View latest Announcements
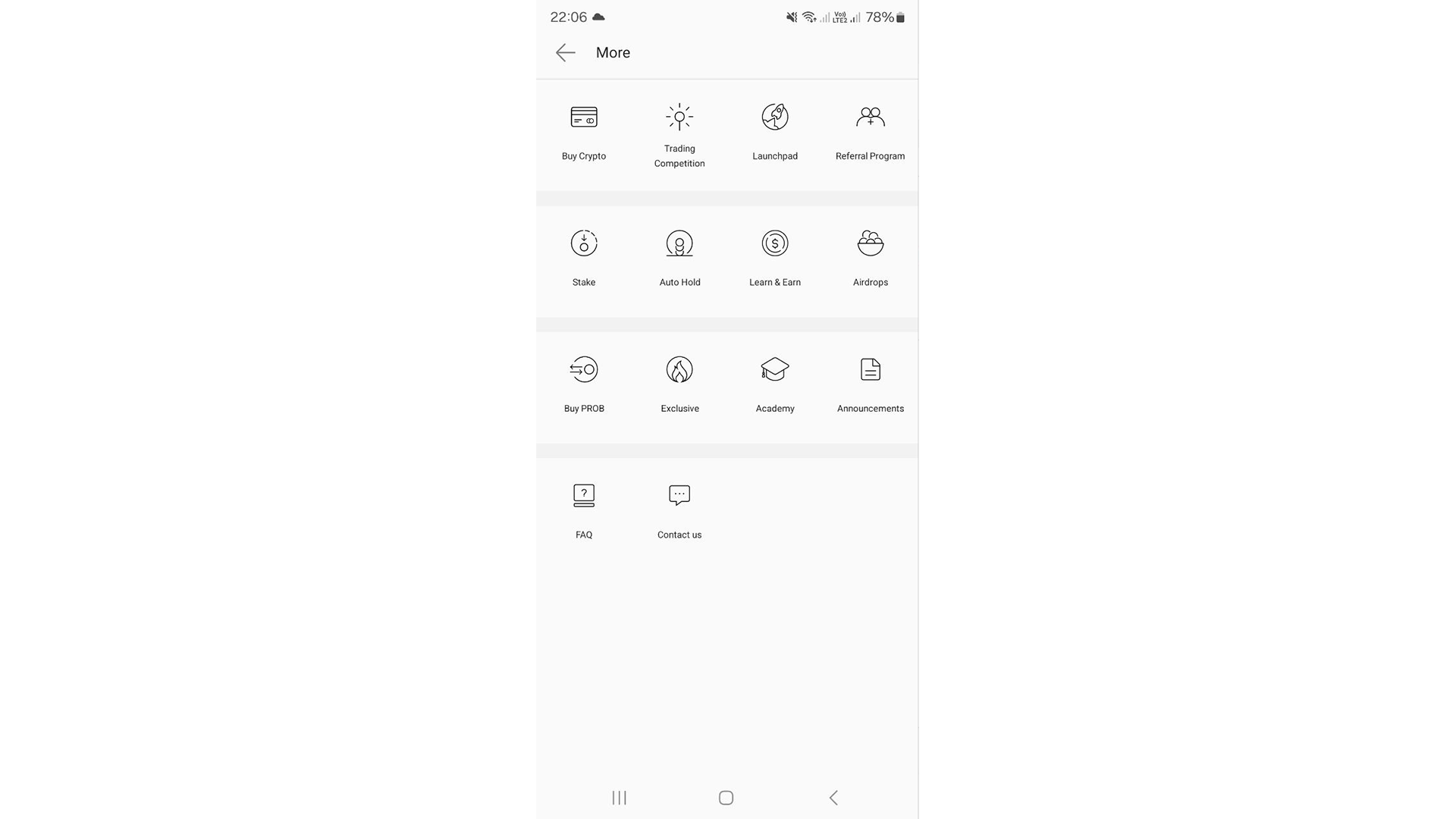This screenshot has width=1456, height=819. tap(870, 385)
